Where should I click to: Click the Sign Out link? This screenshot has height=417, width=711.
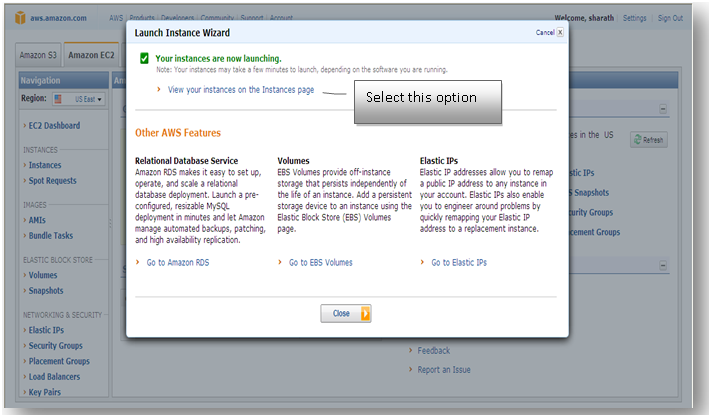coord(670,18)
